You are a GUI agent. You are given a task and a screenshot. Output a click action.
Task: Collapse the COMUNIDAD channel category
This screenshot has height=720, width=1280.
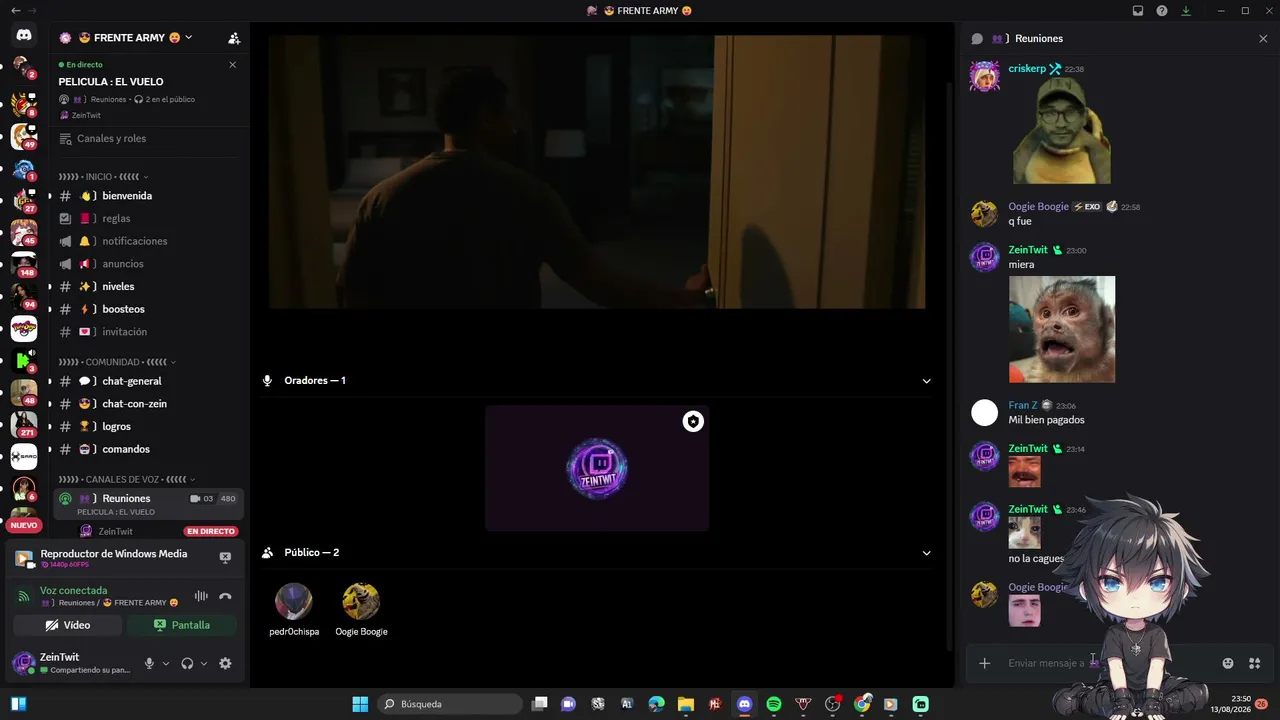(117, 362)
